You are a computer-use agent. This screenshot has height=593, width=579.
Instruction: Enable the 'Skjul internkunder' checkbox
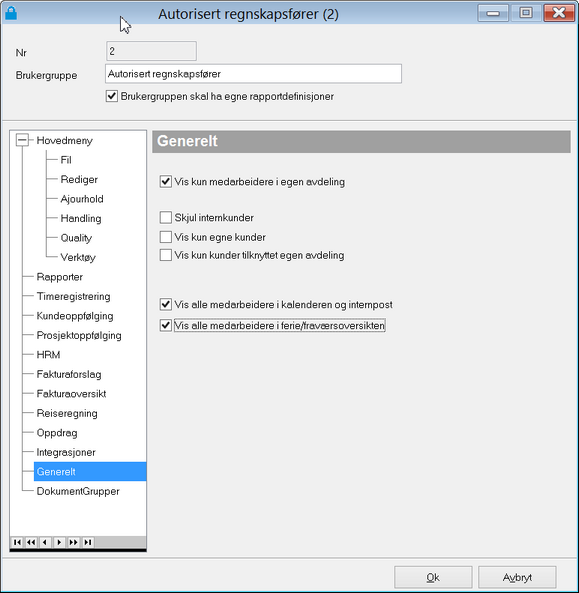[x=166, y=217]
